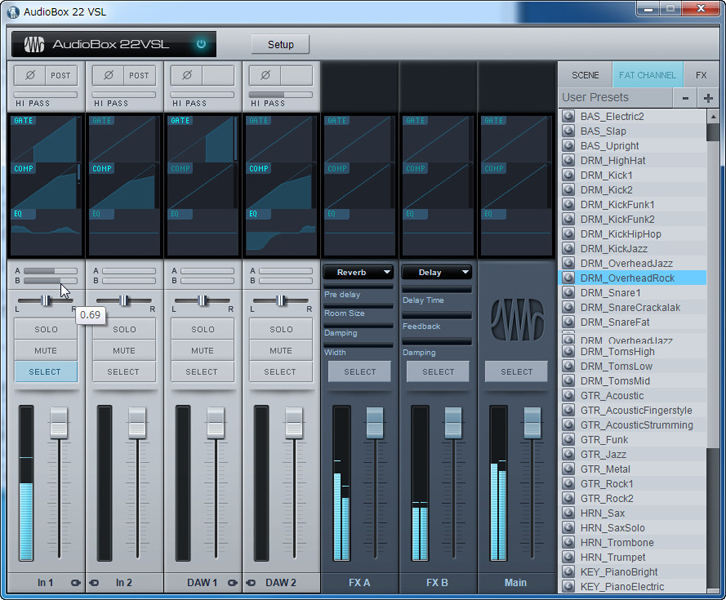Solo channel DAW 1
Image resolution: width=726 pixels, height=600 pixels.
pos(202,329)
